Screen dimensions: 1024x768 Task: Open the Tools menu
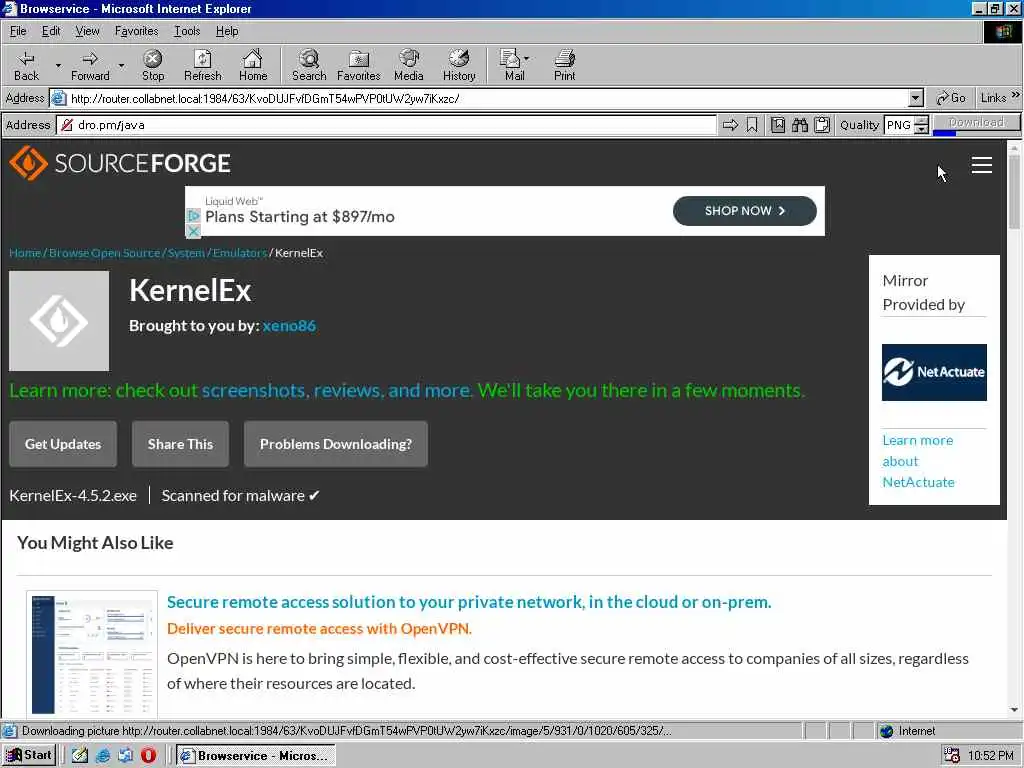(x=187, y=31)
